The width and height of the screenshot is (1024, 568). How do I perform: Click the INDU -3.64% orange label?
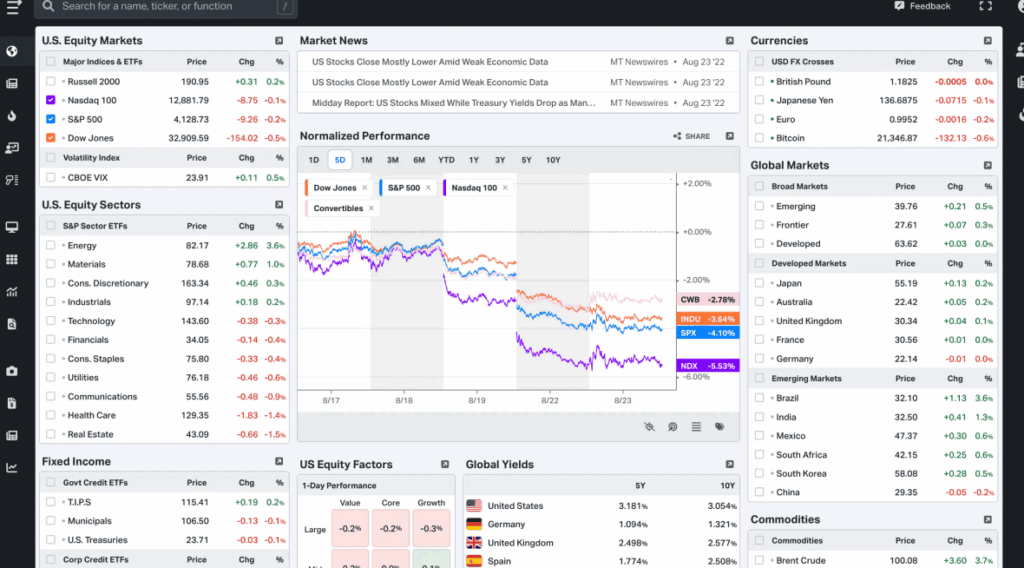[708, 319]
